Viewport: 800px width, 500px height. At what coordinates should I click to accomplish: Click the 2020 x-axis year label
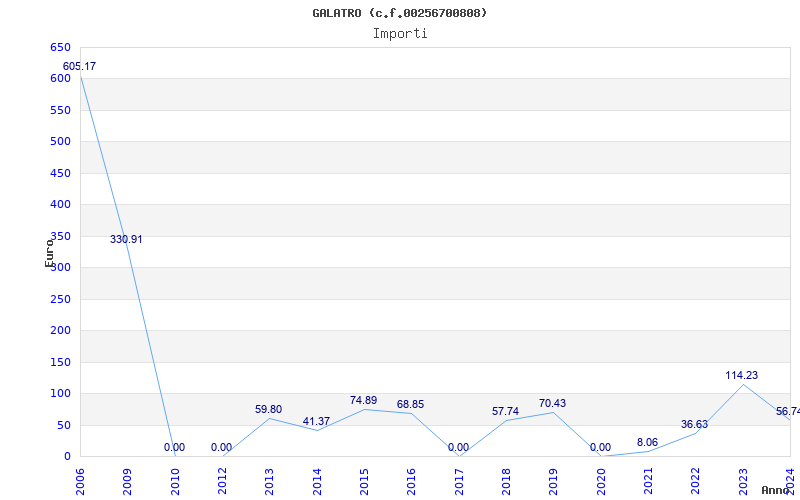click(x=601, y=482)
